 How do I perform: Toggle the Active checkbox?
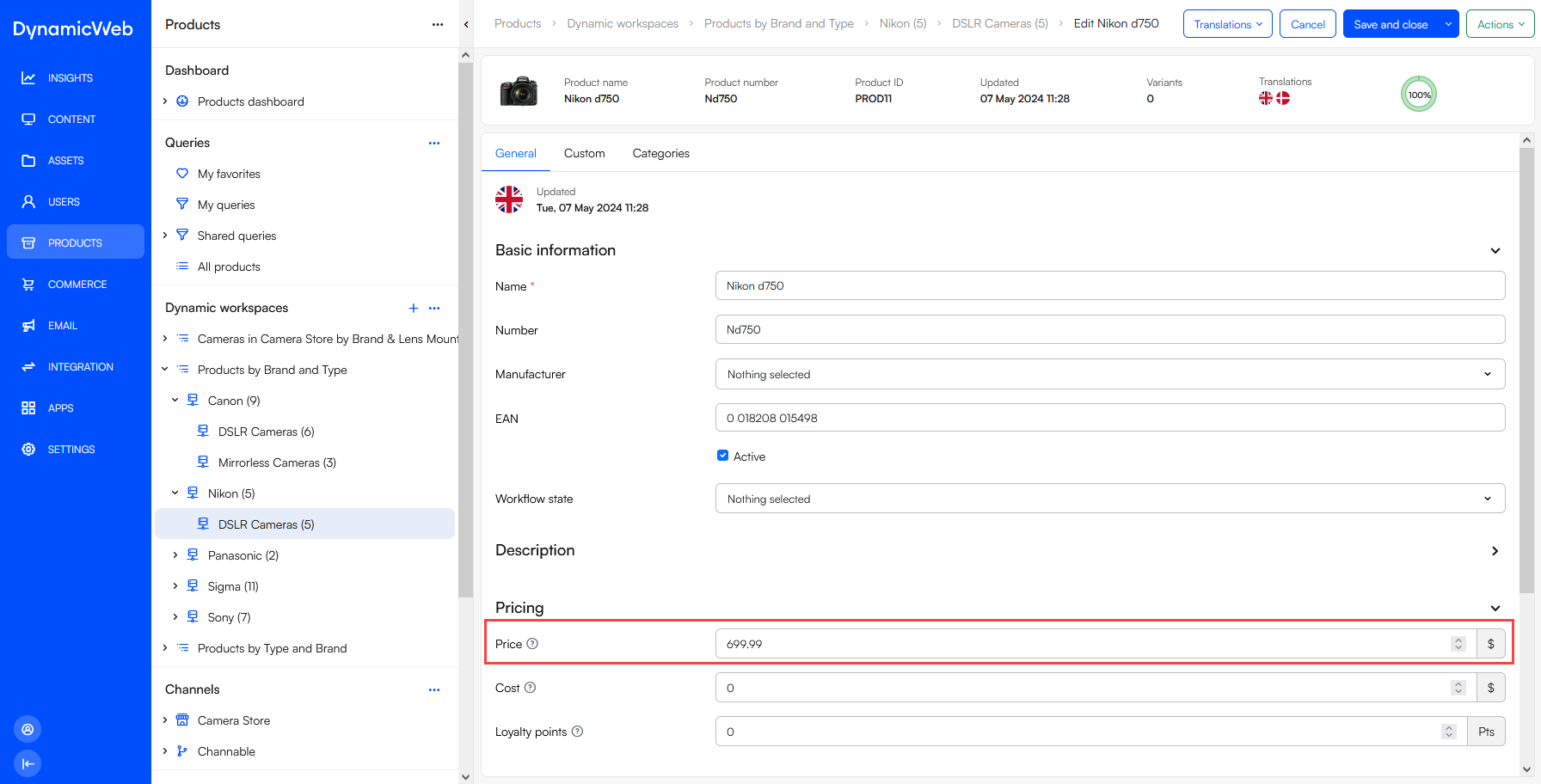pos(722,456)
